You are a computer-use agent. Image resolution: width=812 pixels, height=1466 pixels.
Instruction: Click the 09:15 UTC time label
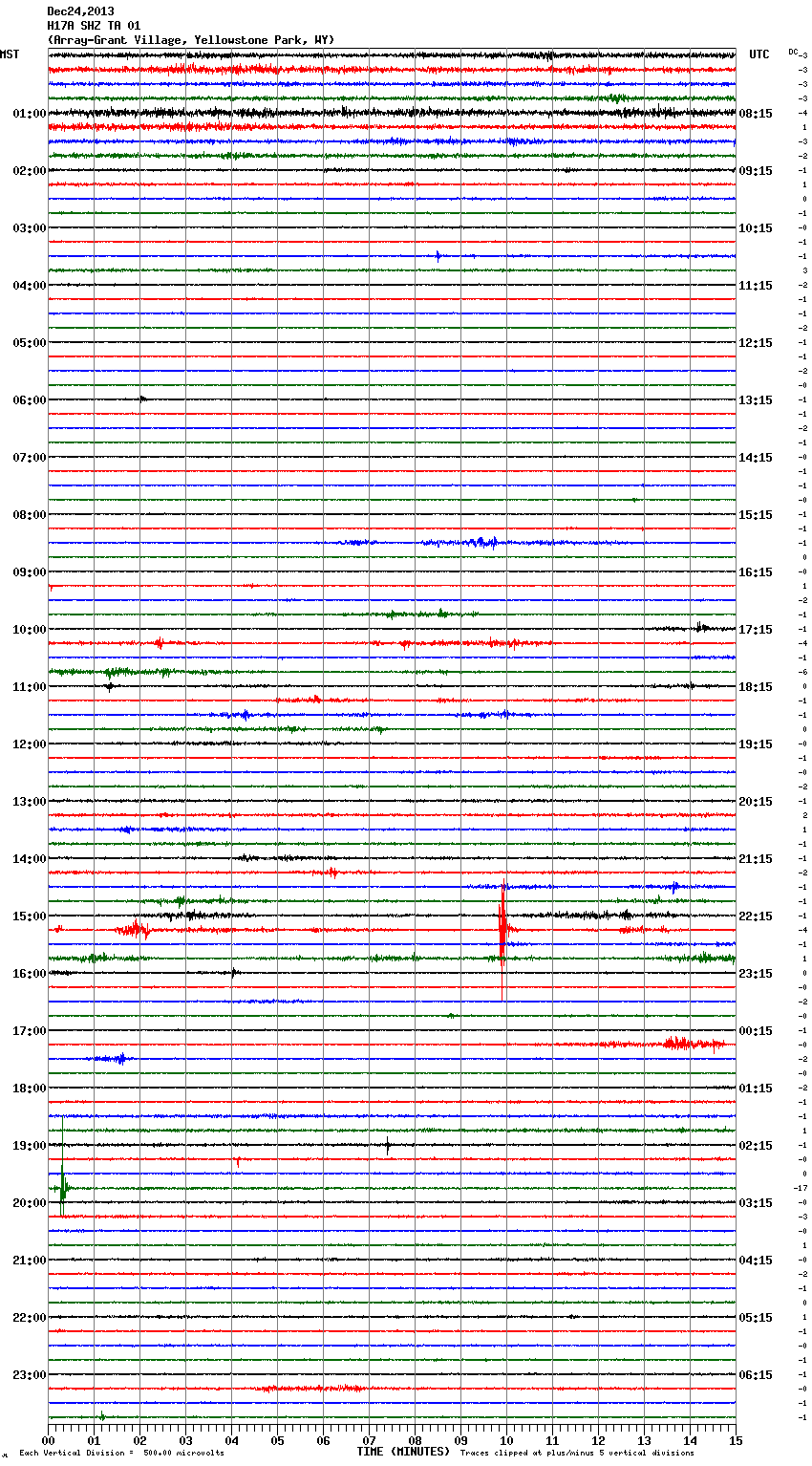(x=756, y=171)
